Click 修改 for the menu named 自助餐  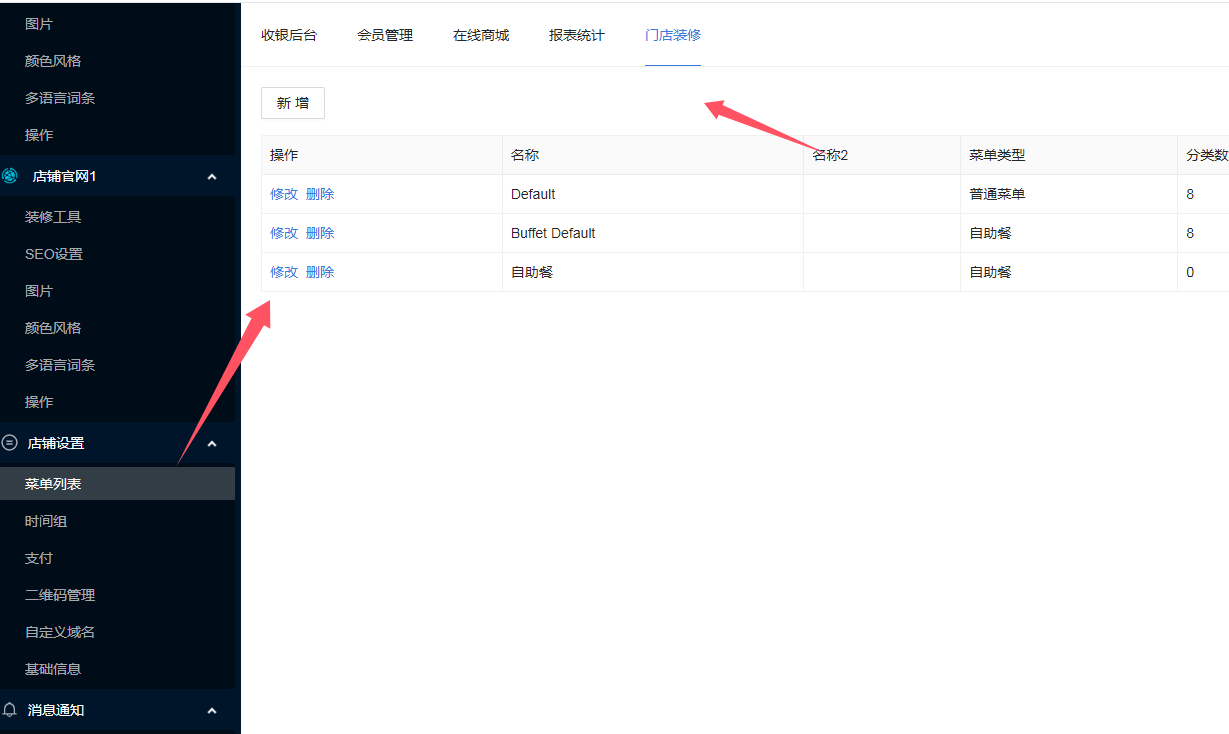click(284, 272)
